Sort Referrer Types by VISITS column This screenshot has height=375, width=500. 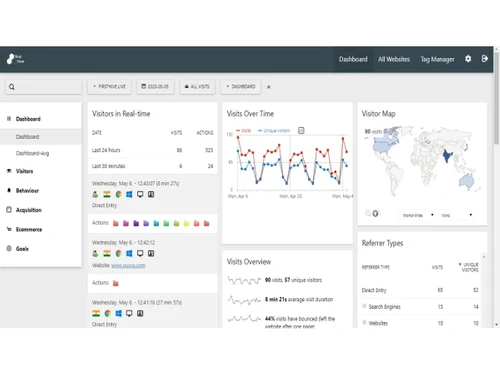(437, 267)
